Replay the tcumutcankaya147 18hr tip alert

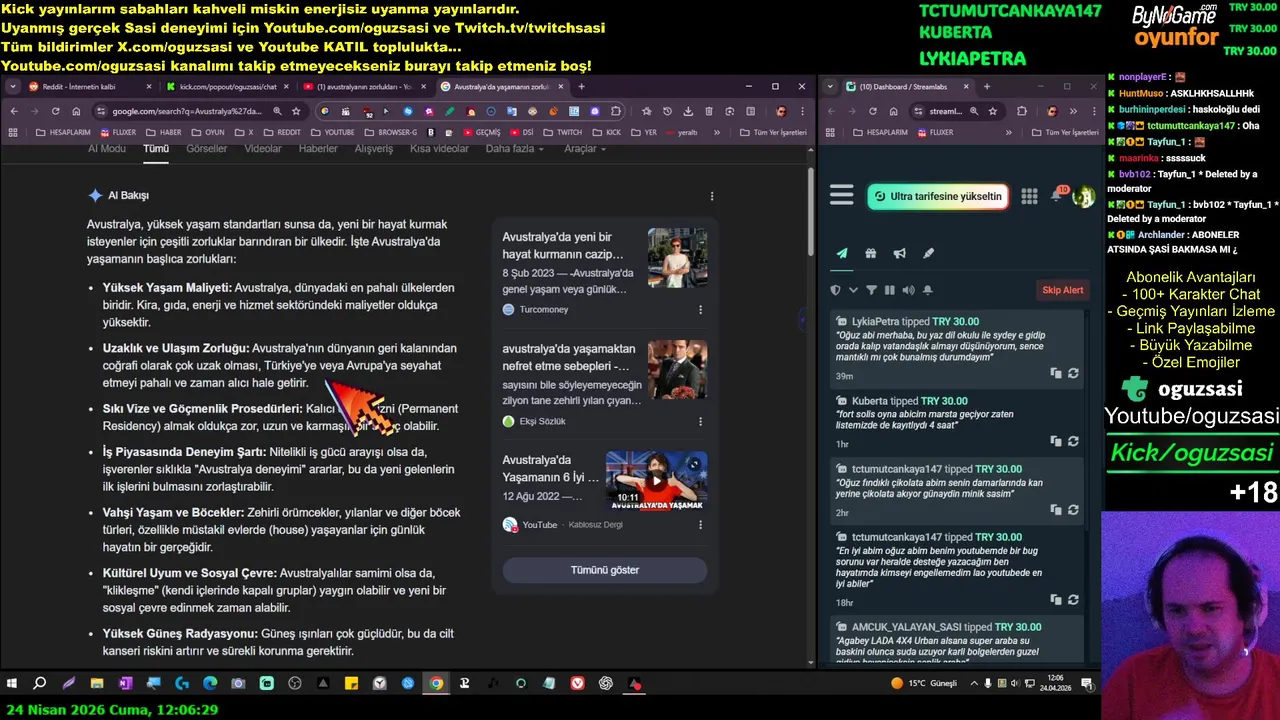tap(1073, 600)
